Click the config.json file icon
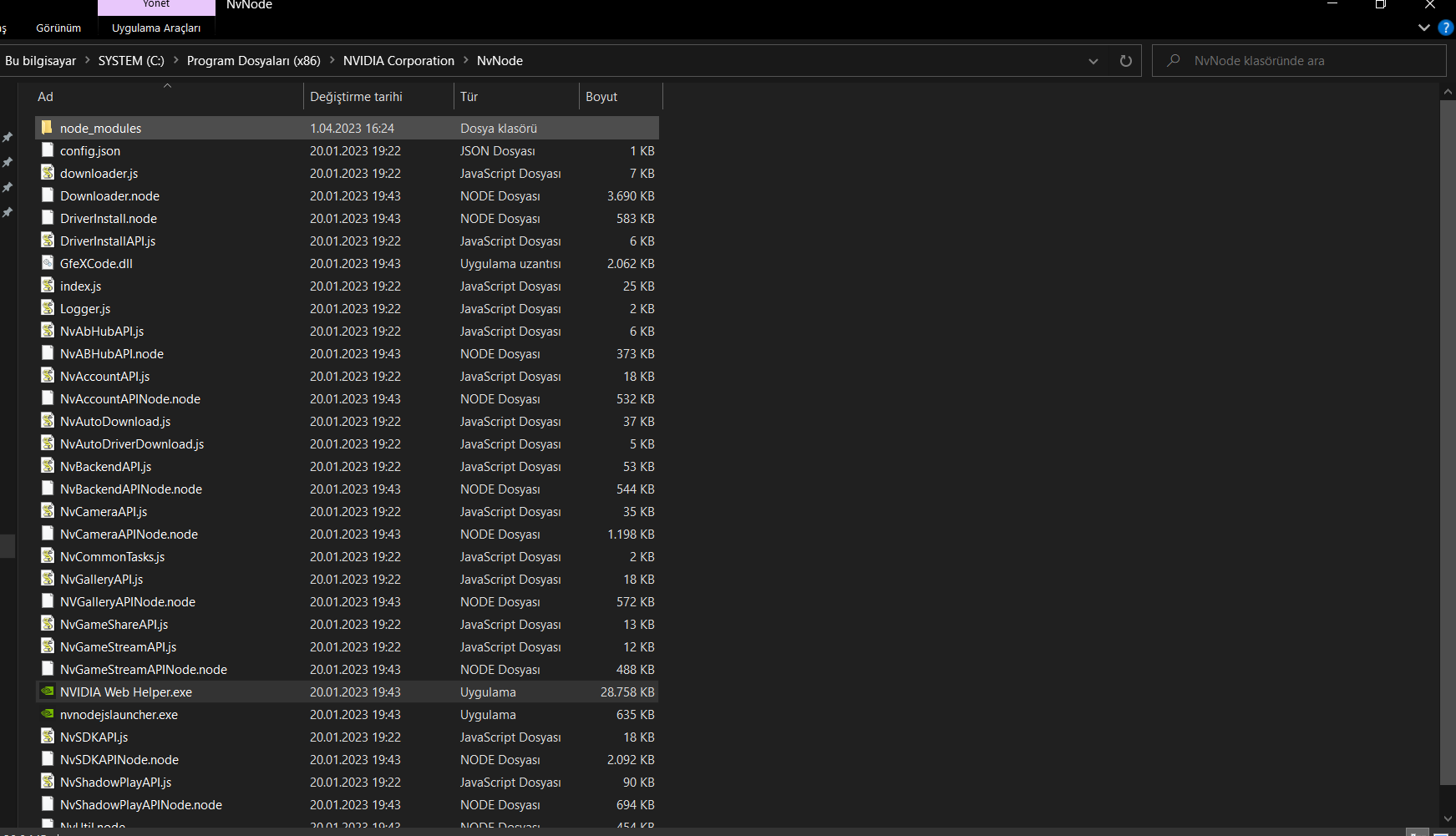The width and height of the screenshot is (1456, 836). [48, 150]
